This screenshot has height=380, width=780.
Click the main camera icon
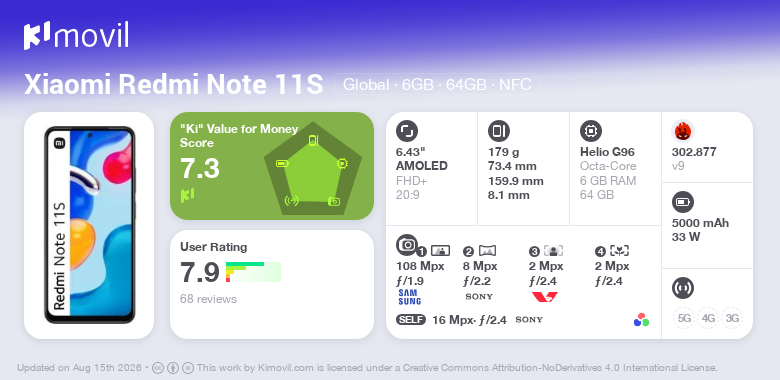tap(406, 244)
